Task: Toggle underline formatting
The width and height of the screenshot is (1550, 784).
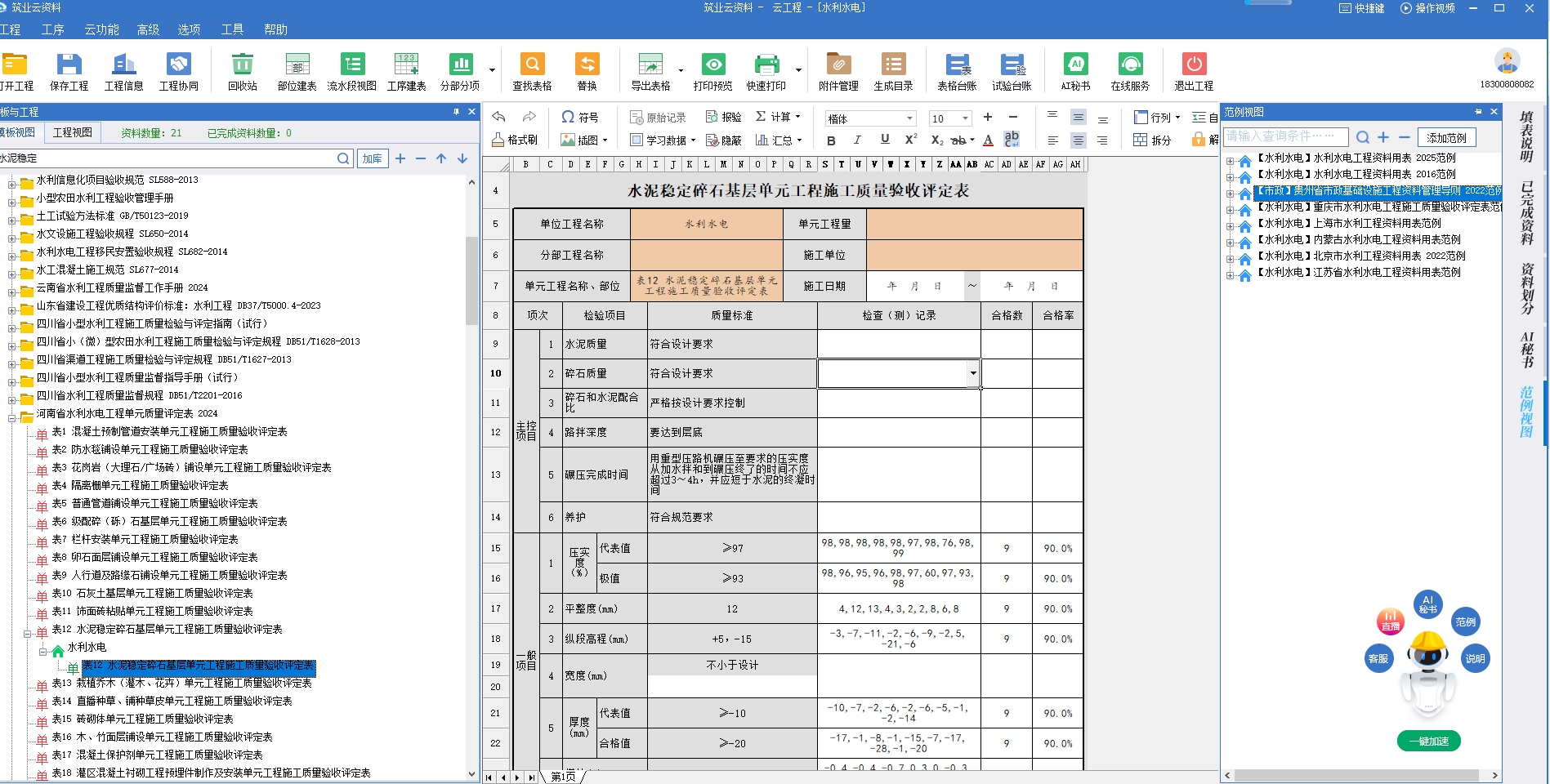Action: [x=885, y=140]
